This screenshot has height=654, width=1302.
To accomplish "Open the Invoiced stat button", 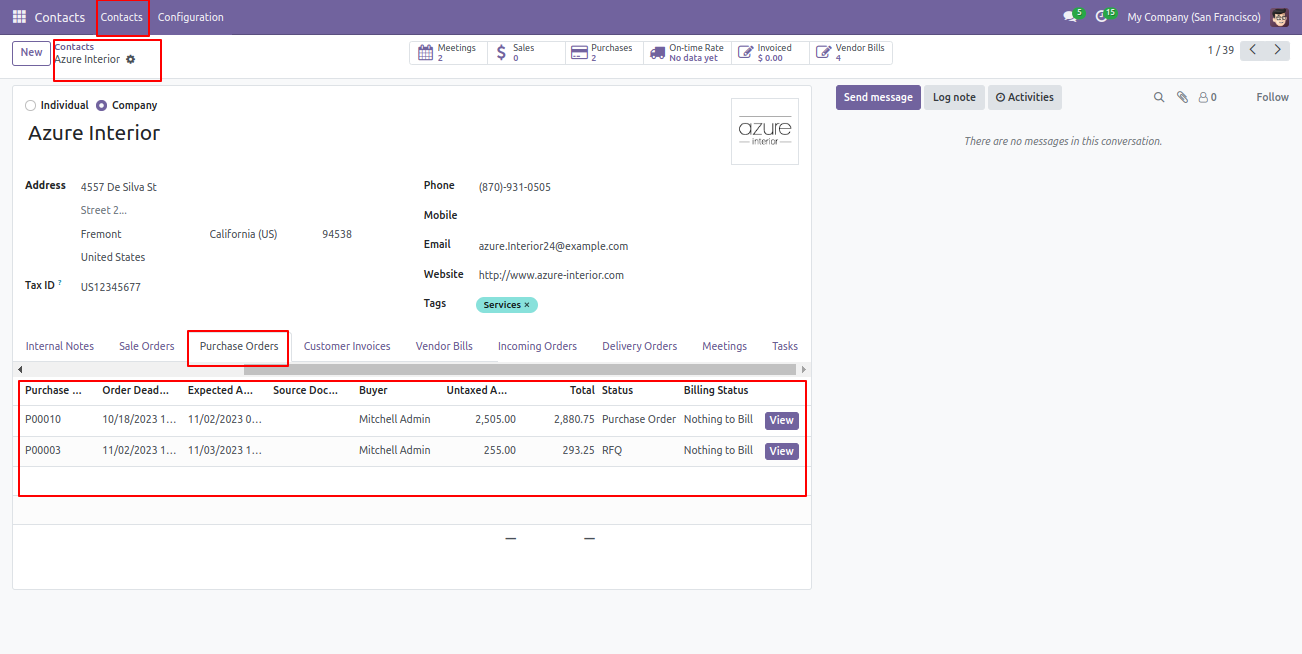I will pyautogui.click(x=771, y=53).
